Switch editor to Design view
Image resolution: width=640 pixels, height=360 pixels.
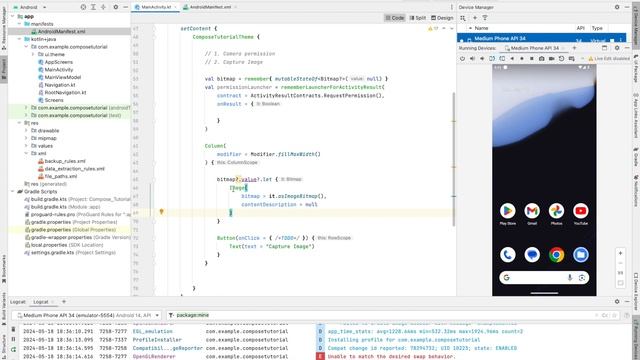tap(442, 18)
